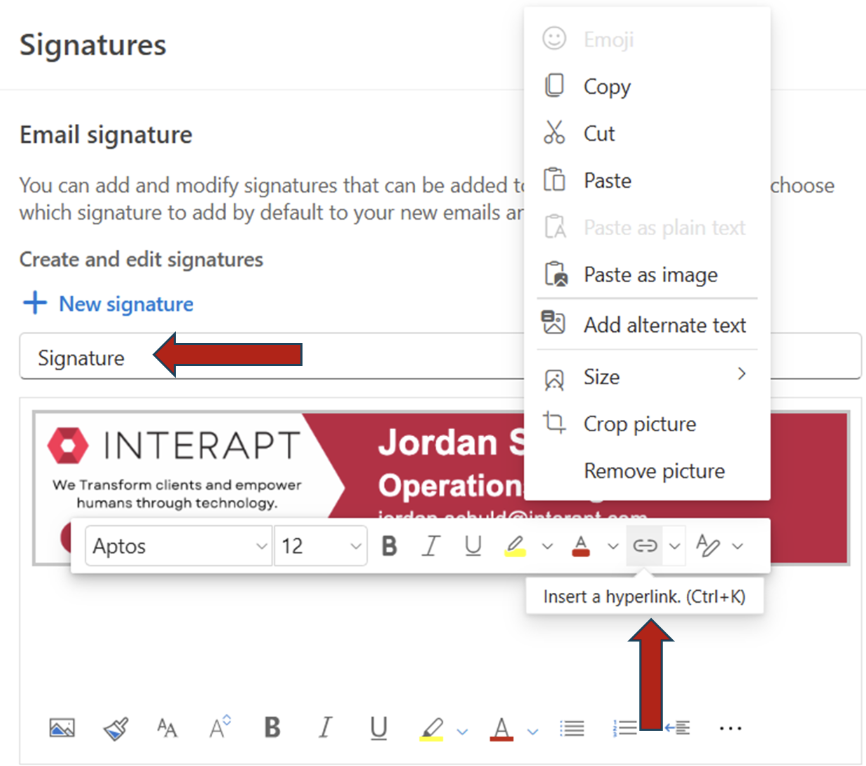Click the Insert hyperlink icon

coord(645,546)
